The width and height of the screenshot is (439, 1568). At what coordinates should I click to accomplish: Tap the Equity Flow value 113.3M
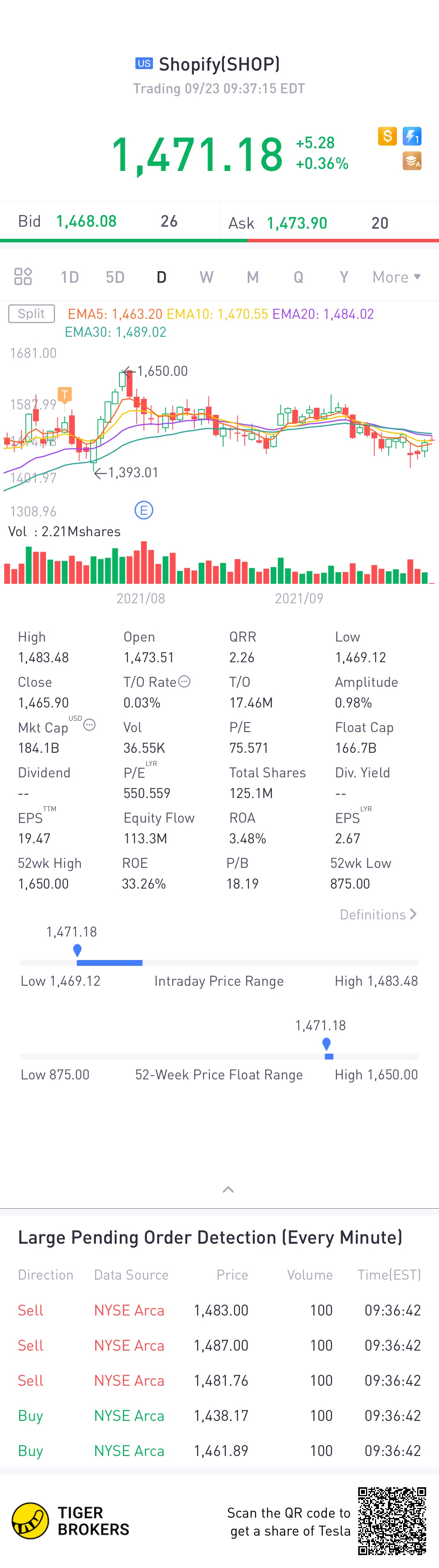click(145, 838)
